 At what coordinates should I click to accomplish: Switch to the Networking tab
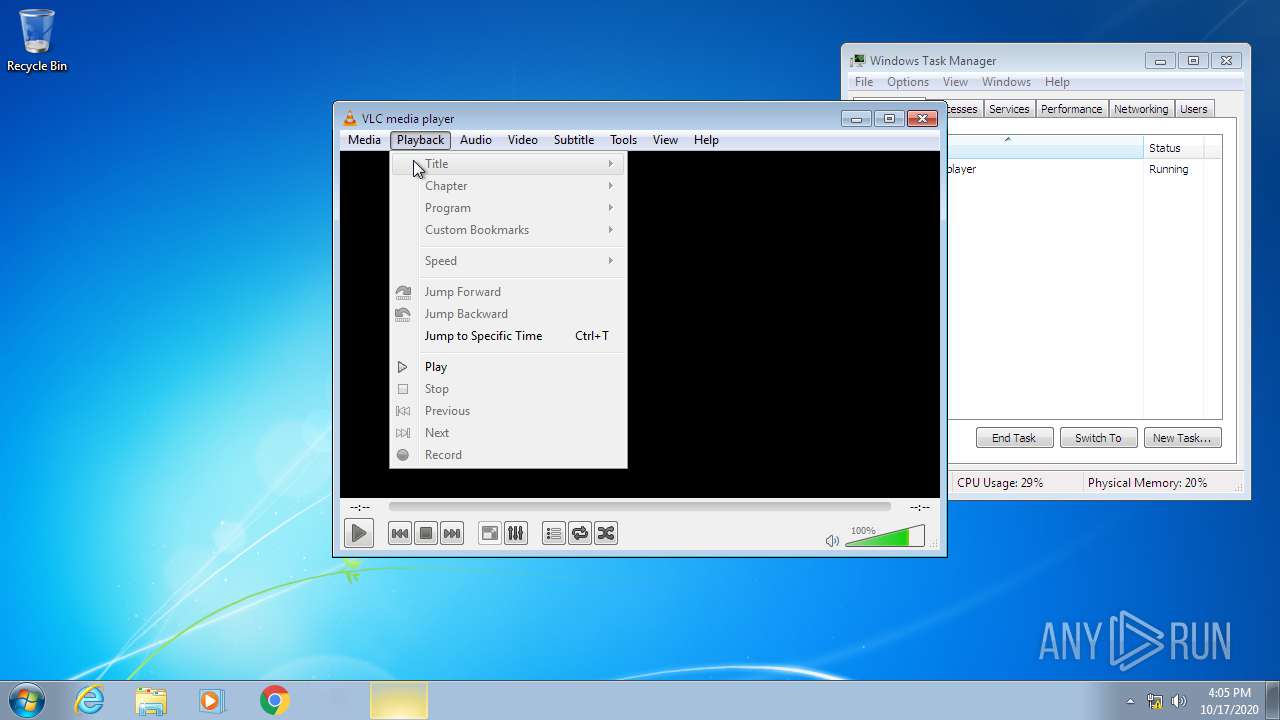click(x=1141, y=109)
